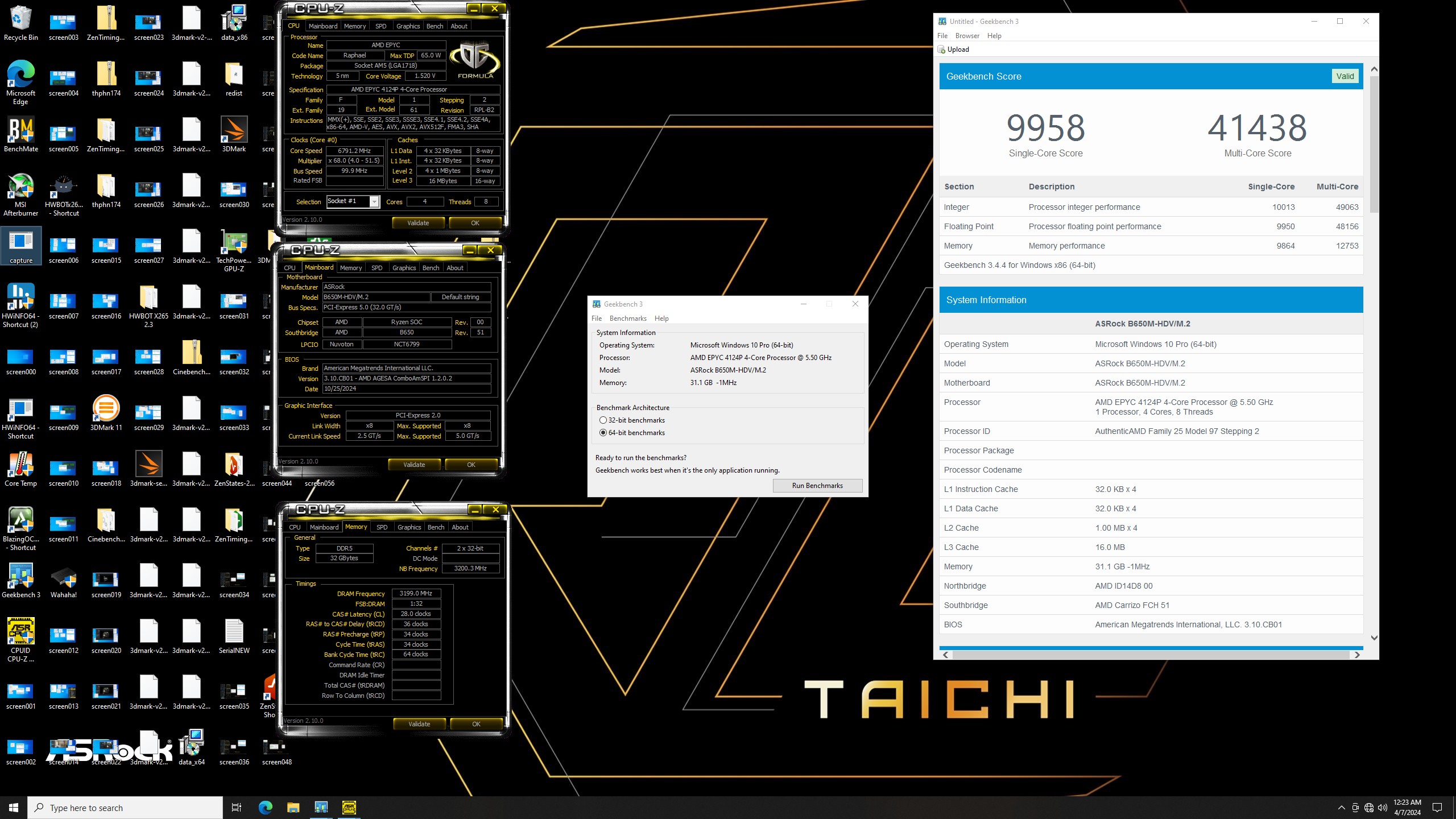The image size is (1456, 819).
Task: Open the Cinebench zip folder icon
Action: (191, 358)
